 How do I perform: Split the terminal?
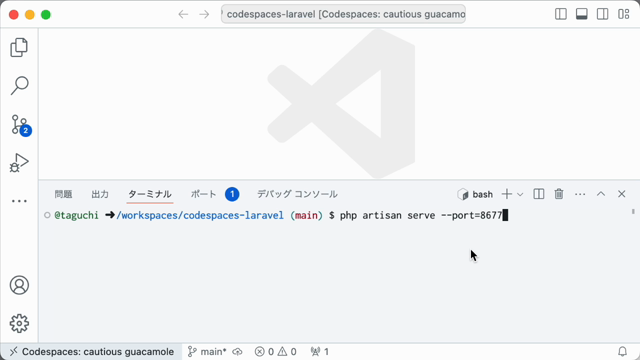click(x=539, y=194)
